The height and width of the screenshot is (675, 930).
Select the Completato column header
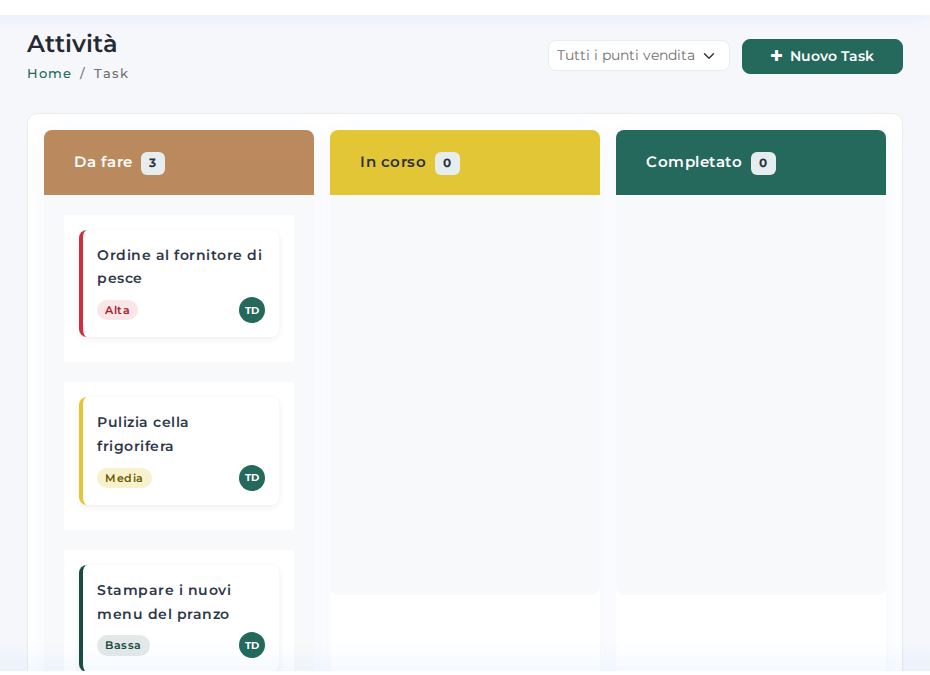(x=751, y=163)
